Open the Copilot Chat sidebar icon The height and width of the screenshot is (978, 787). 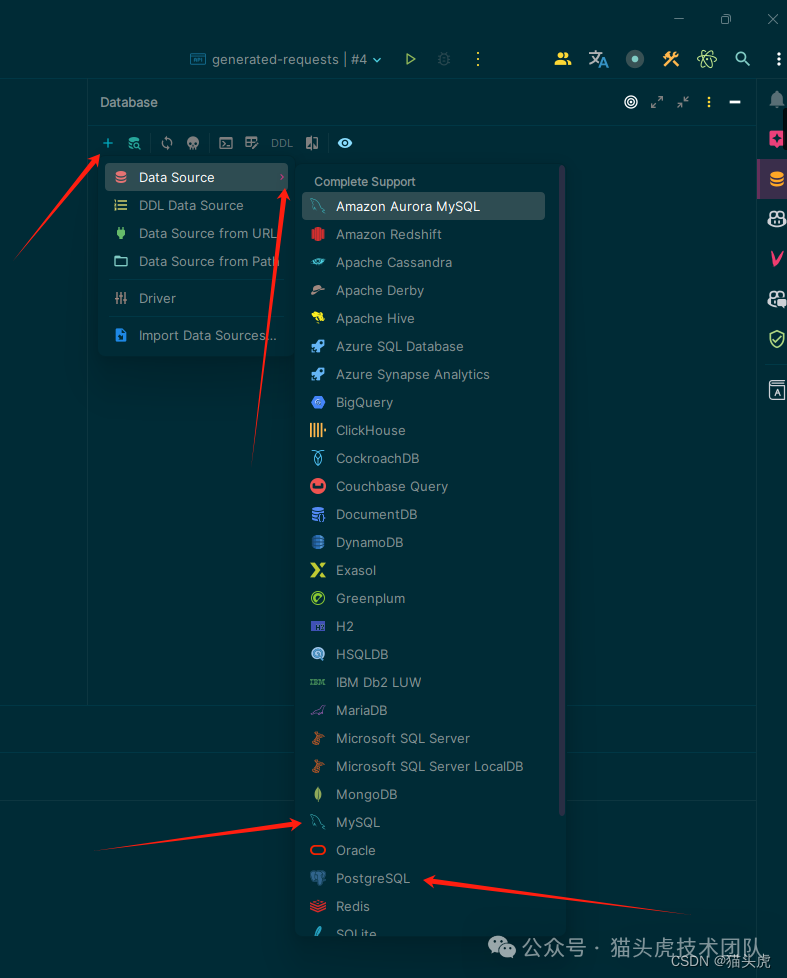(x=776, y=299)
